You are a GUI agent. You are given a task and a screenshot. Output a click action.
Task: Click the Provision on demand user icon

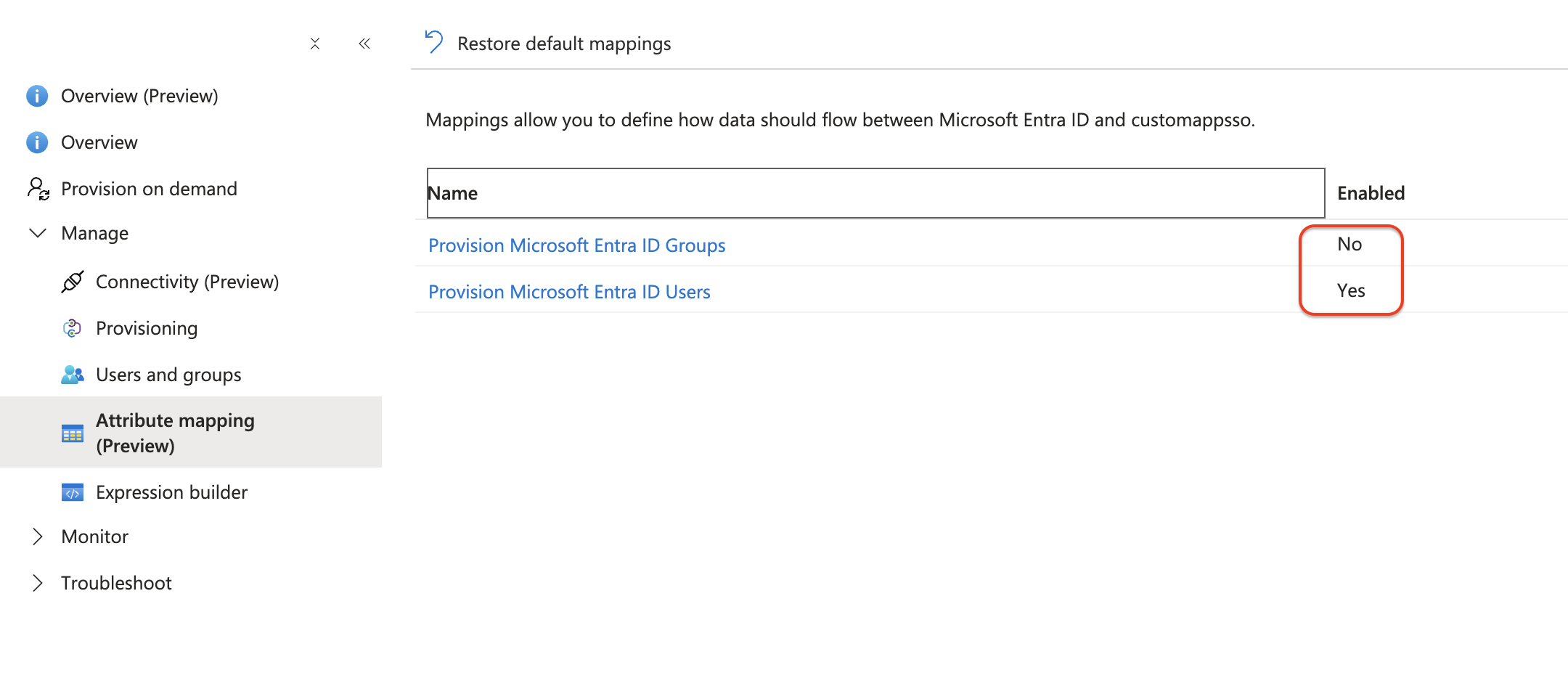[x=38, y=189]
